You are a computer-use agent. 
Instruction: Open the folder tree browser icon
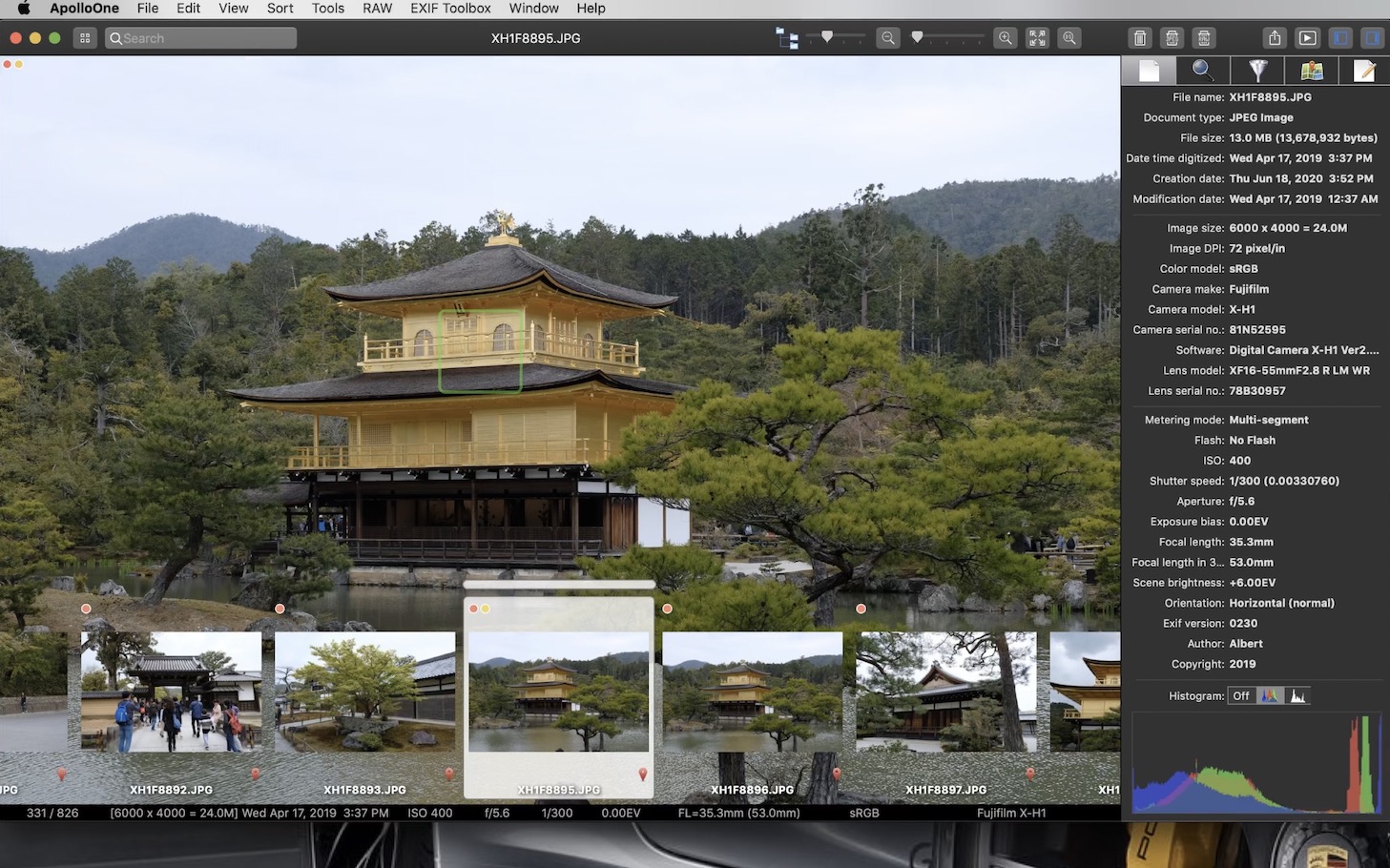pyautogui.click(x=786, y=38)
